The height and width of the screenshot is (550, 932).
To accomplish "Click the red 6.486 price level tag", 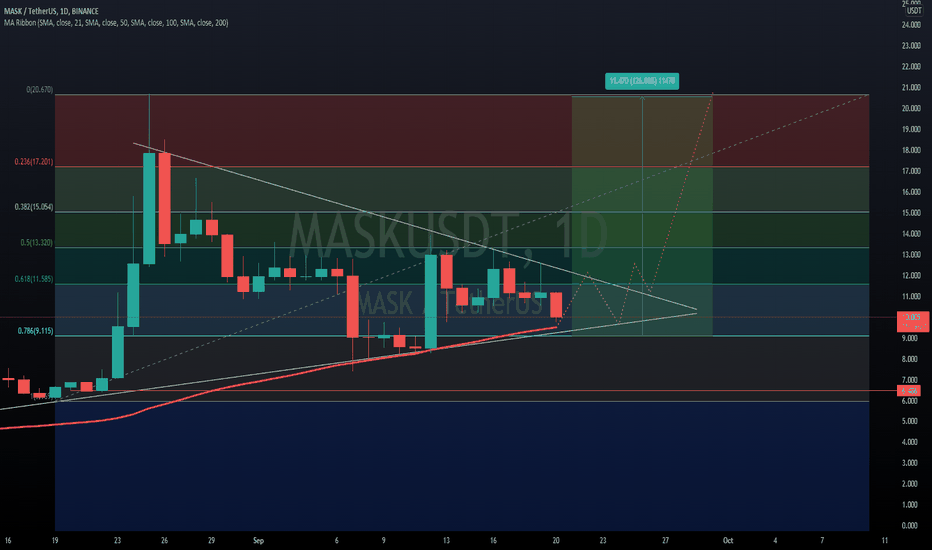I will (x=909, y=391).
